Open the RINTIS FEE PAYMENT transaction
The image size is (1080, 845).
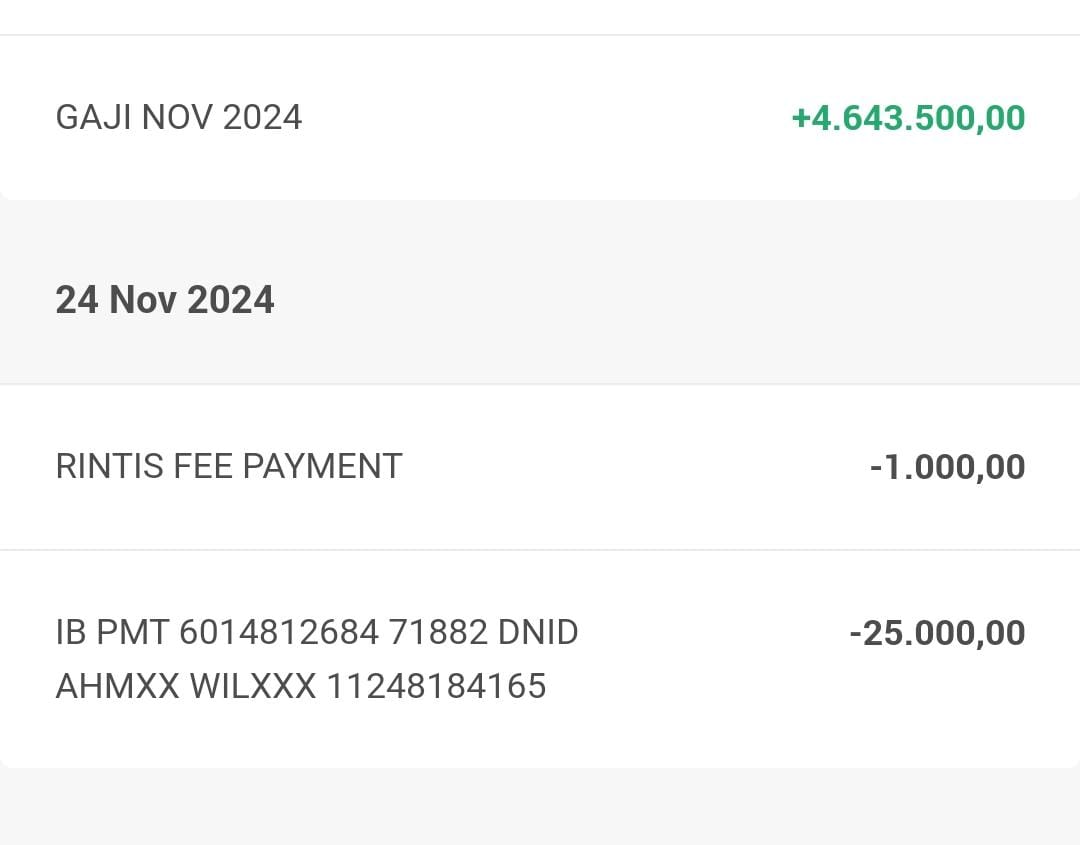pos(540,467)
